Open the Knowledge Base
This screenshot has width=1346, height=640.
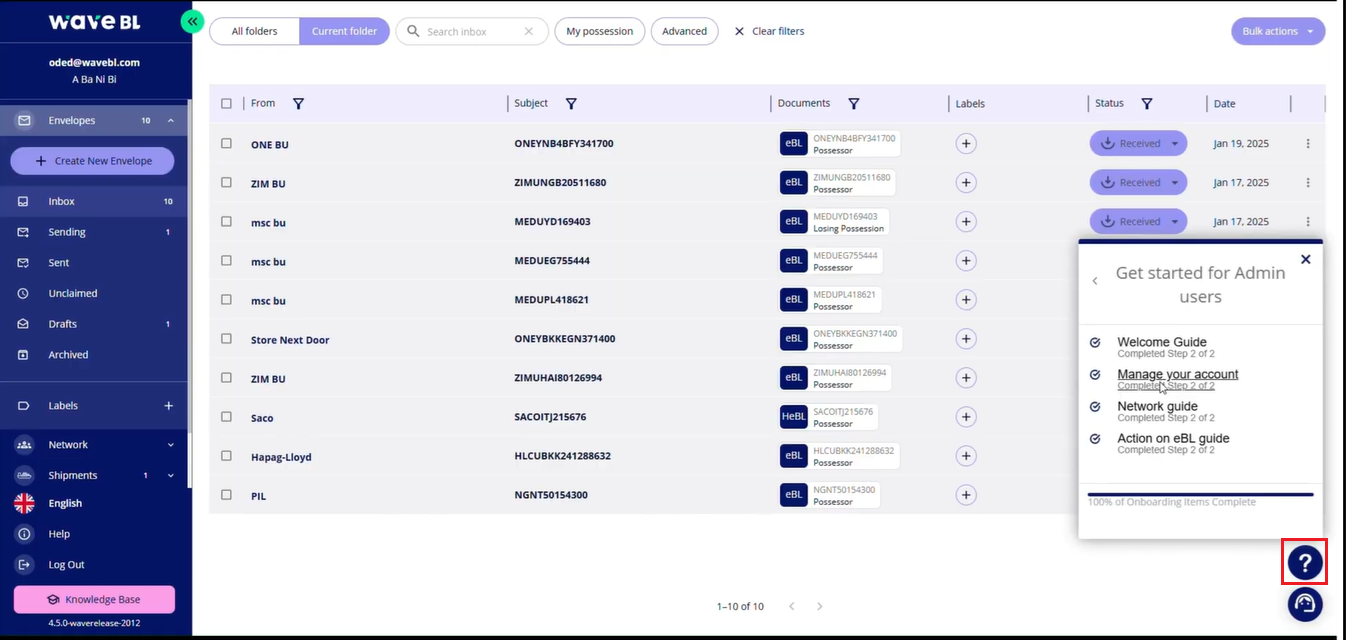pos(94,600)
